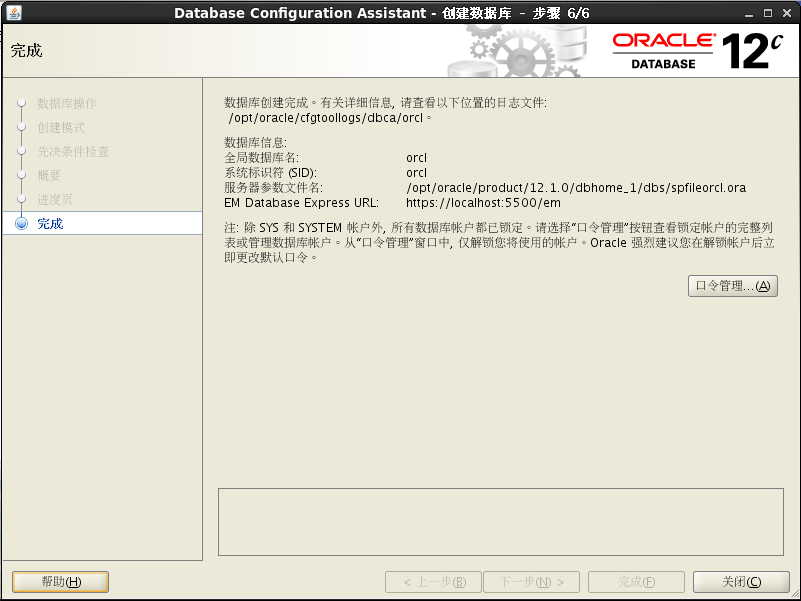The image size is (801, 601).
Task: Select the 概要 step in sidebar
Action: [49, 175]
